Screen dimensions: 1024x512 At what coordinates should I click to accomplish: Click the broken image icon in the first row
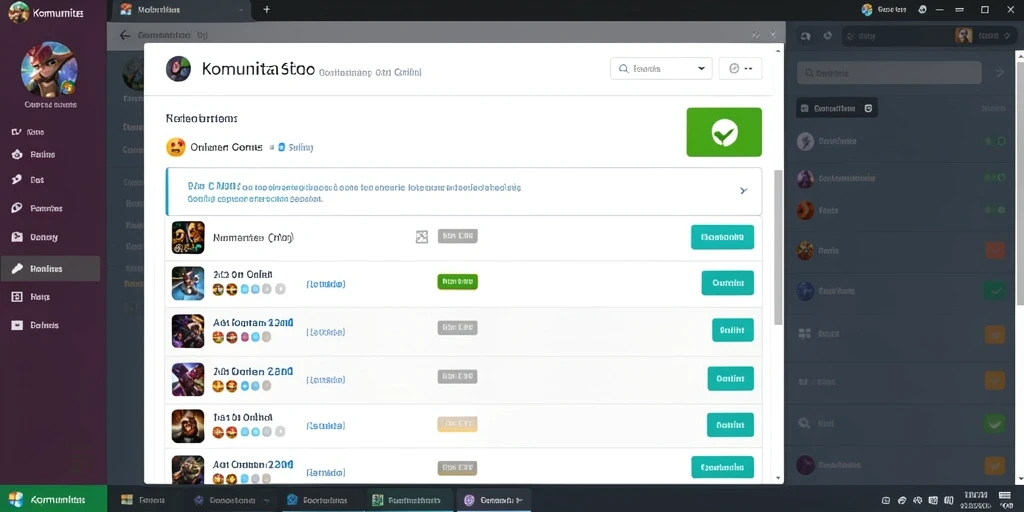click(422, 237)
